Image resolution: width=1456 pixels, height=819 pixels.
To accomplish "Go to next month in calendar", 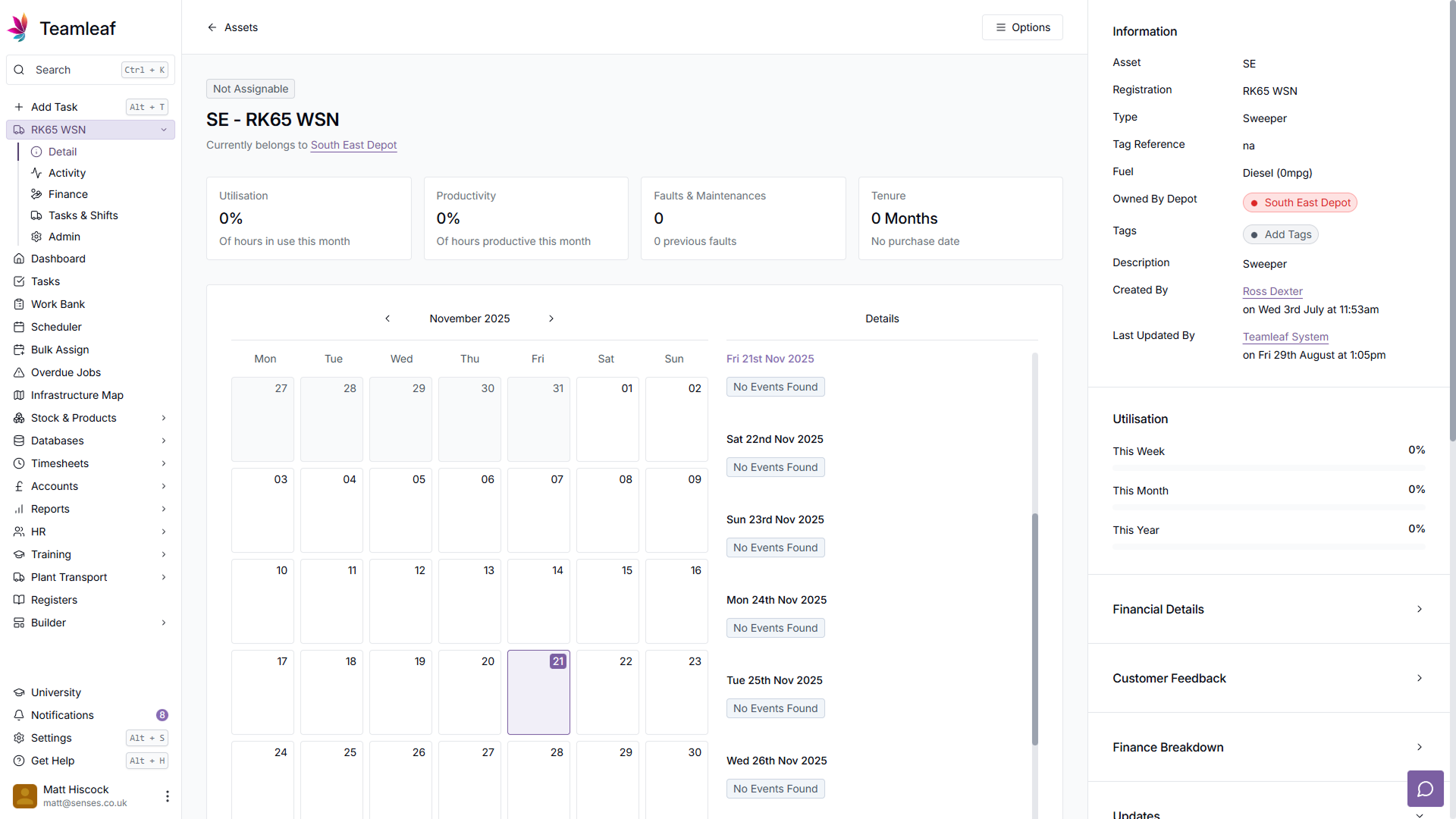I will pyautogui.click(x=551, y=318).
